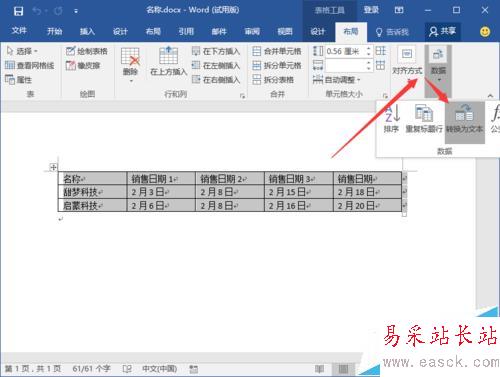This screenshot has width=500, height=377.
Task: Click the 2 月 20 日 cell
Action: click(368, 205)
